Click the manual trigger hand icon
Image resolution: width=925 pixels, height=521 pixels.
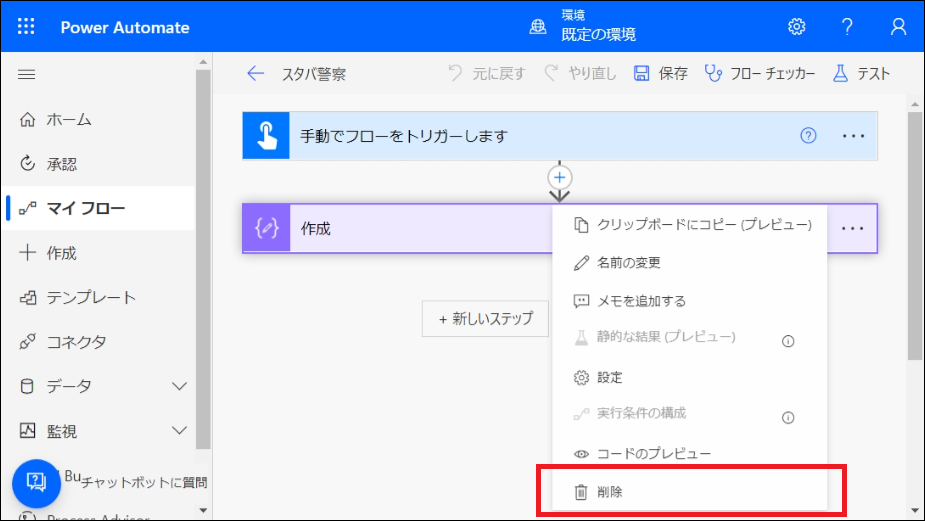pyautogui.click(x=266, y=136)
